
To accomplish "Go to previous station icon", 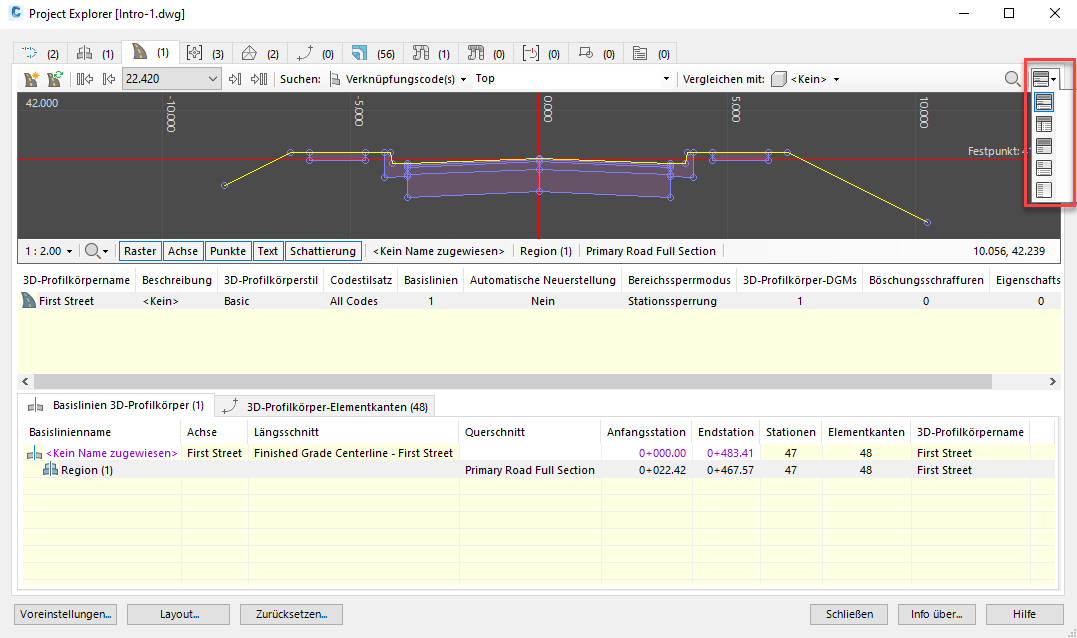I will (109, 79).
